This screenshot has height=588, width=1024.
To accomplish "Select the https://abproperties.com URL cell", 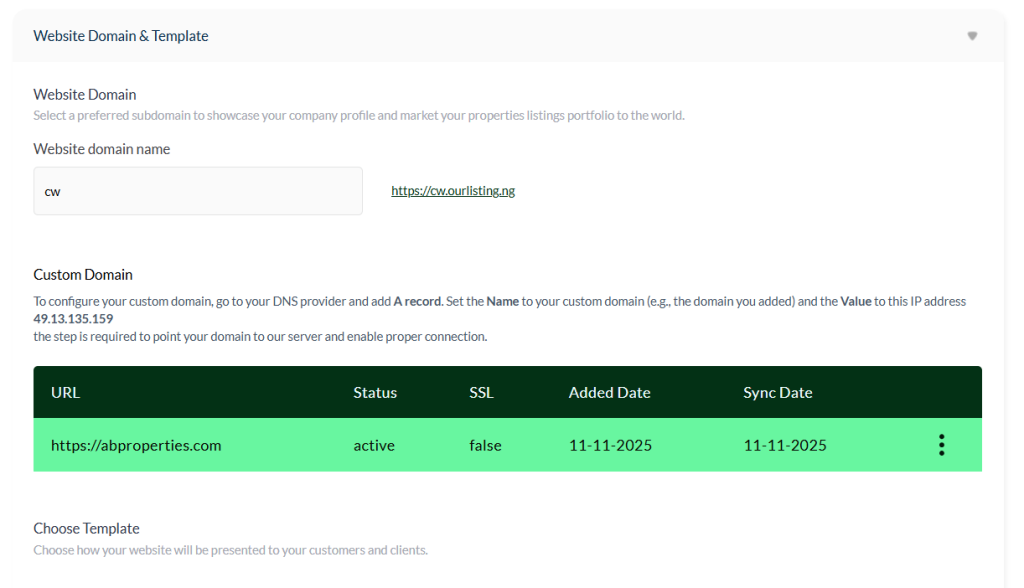I will point(136,445).
